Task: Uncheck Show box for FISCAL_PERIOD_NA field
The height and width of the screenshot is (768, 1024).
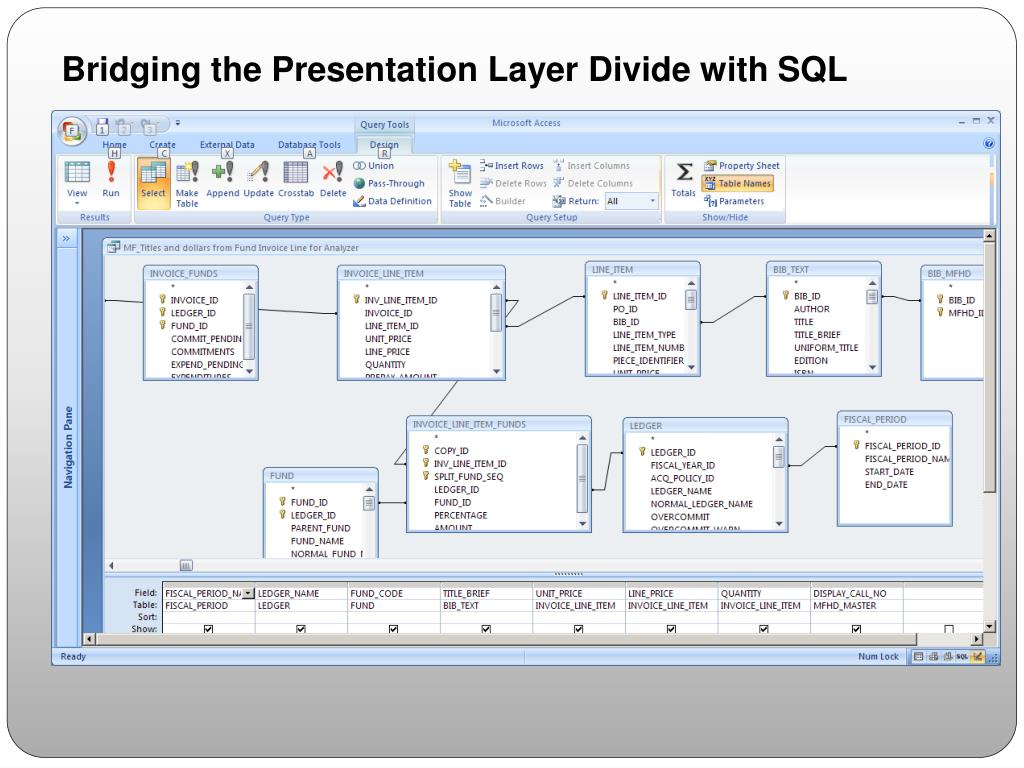Action: (x=208, y=629)
